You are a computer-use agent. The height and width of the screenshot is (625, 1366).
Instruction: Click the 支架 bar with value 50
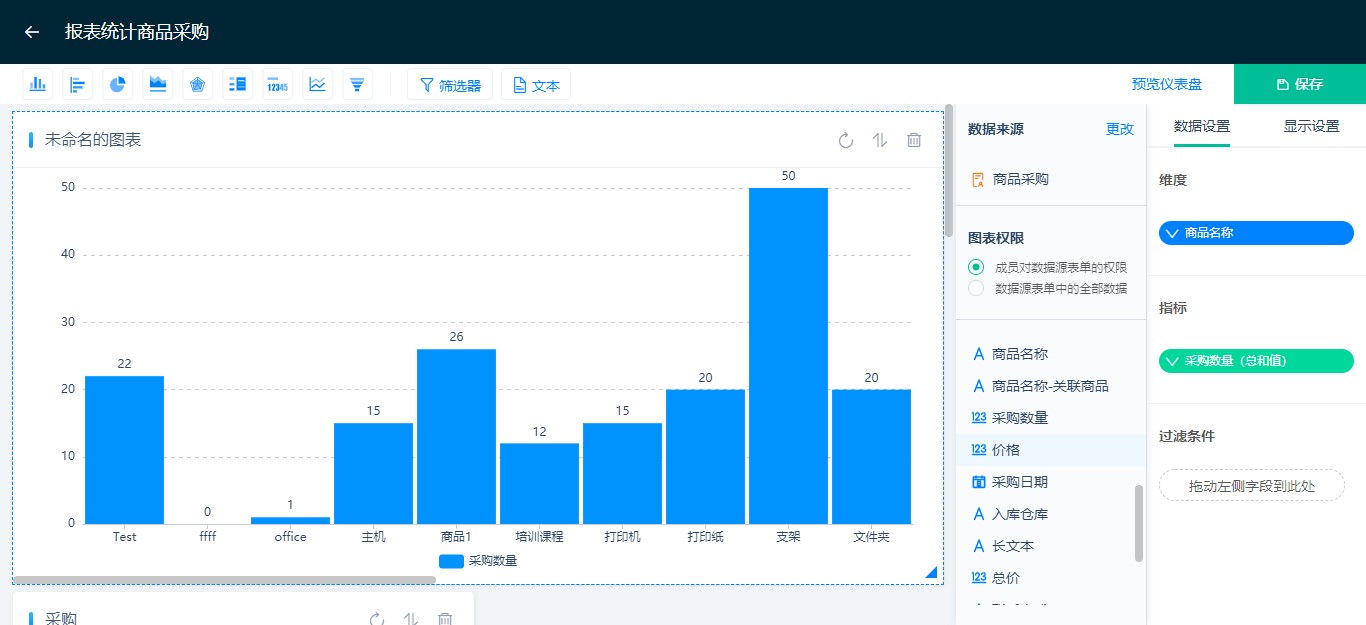788,355
